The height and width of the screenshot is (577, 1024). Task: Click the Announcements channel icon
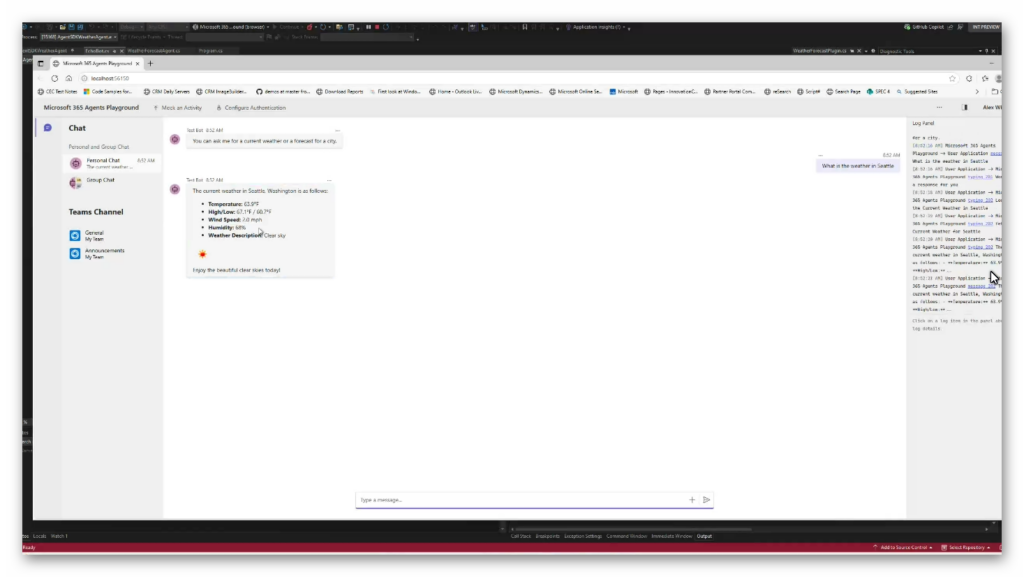coord(75,253)
